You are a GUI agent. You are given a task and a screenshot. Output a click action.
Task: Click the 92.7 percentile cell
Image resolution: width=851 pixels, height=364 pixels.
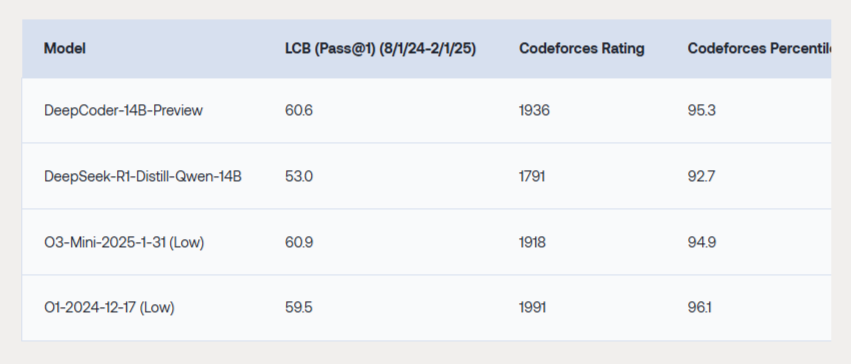click(701, 176)
